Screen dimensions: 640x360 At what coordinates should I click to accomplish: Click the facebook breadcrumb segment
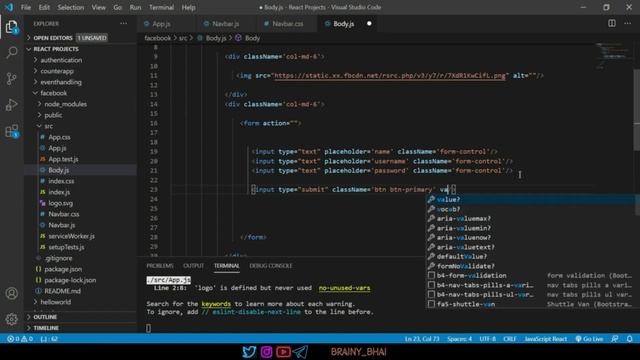[158, 38]
